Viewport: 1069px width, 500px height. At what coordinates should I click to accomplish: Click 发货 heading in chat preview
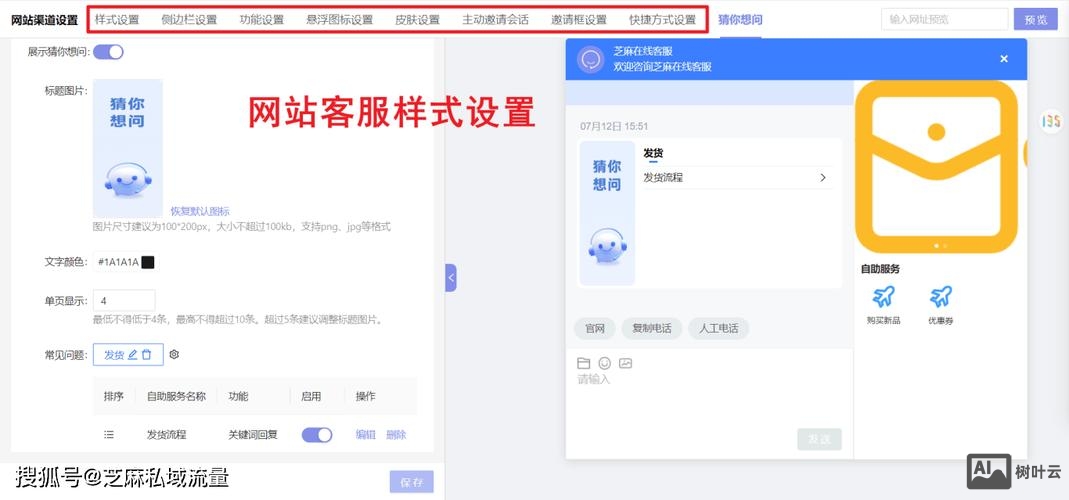(653, 153)
